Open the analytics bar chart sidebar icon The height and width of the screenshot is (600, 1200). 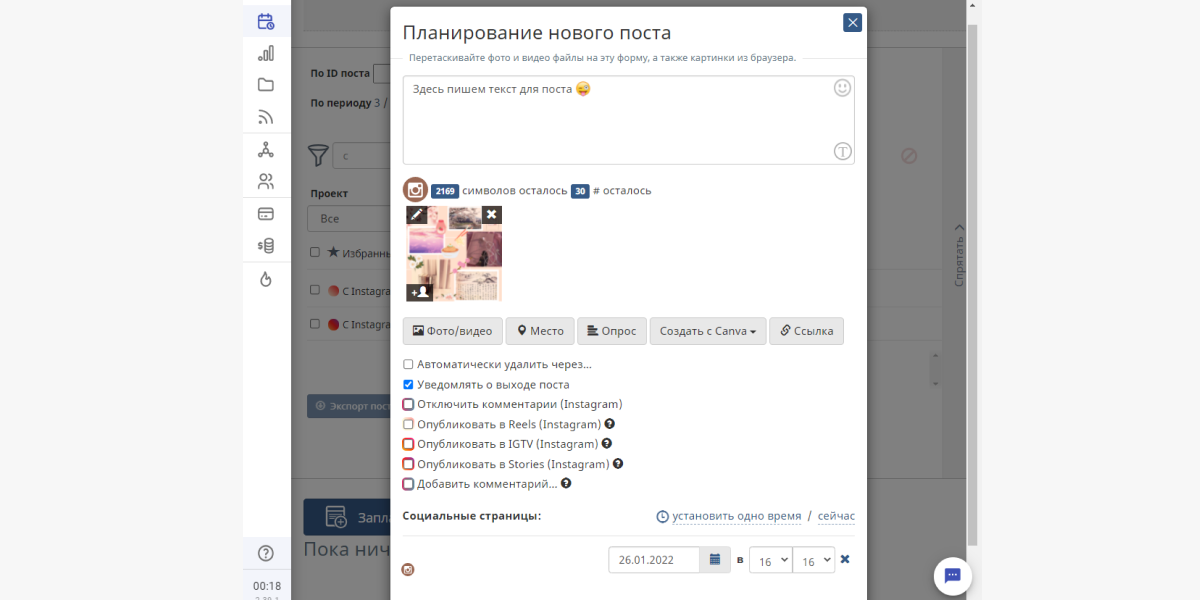tap(265, 53)
